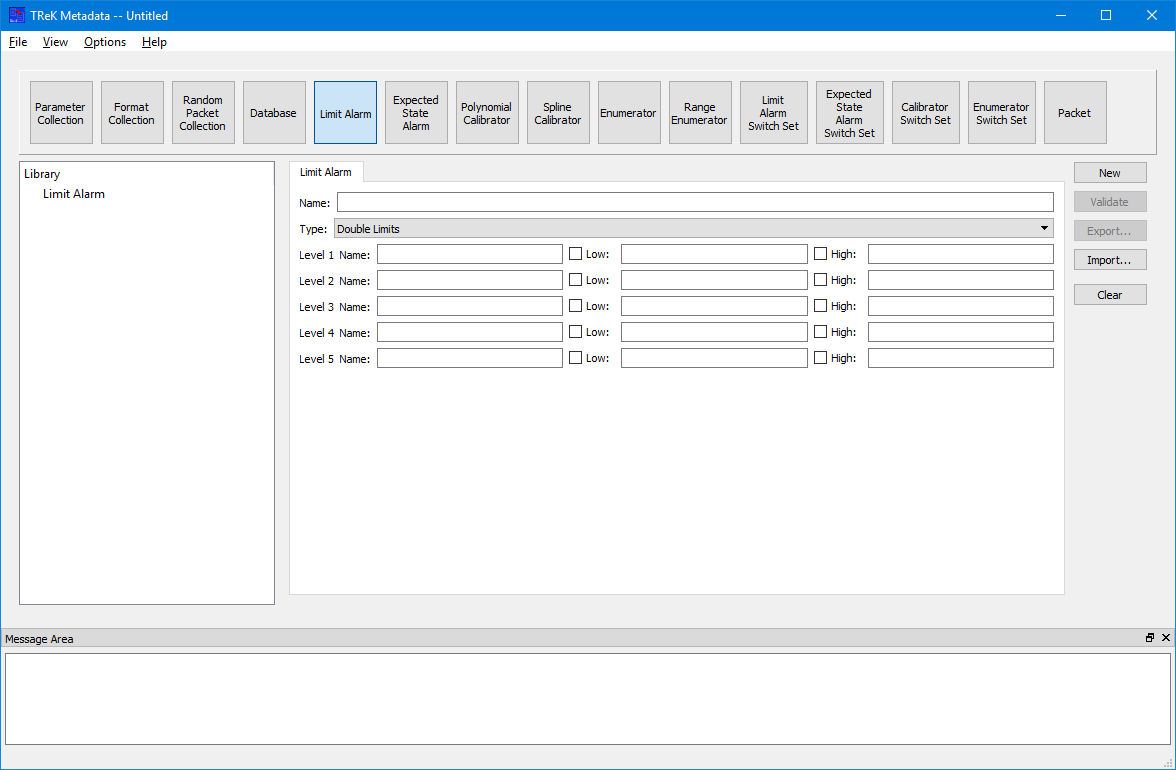Open the Parameter Collection toolbar button
The width and height of the screenshot is (1176, 770).
click(x=61, y=113)
